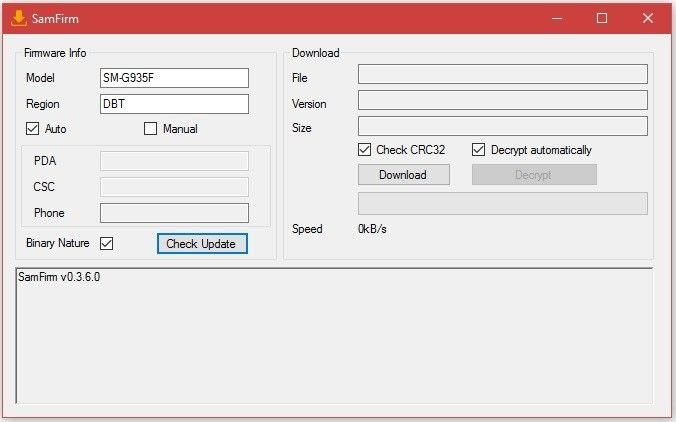Toggle Decrypt automatically checkbox

pos(479,150)
